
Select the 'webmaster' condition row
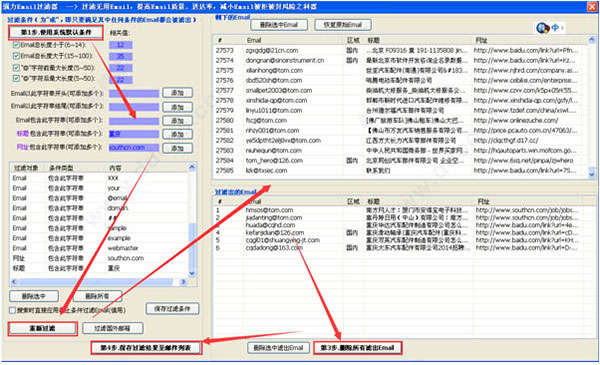coord(99,248)
